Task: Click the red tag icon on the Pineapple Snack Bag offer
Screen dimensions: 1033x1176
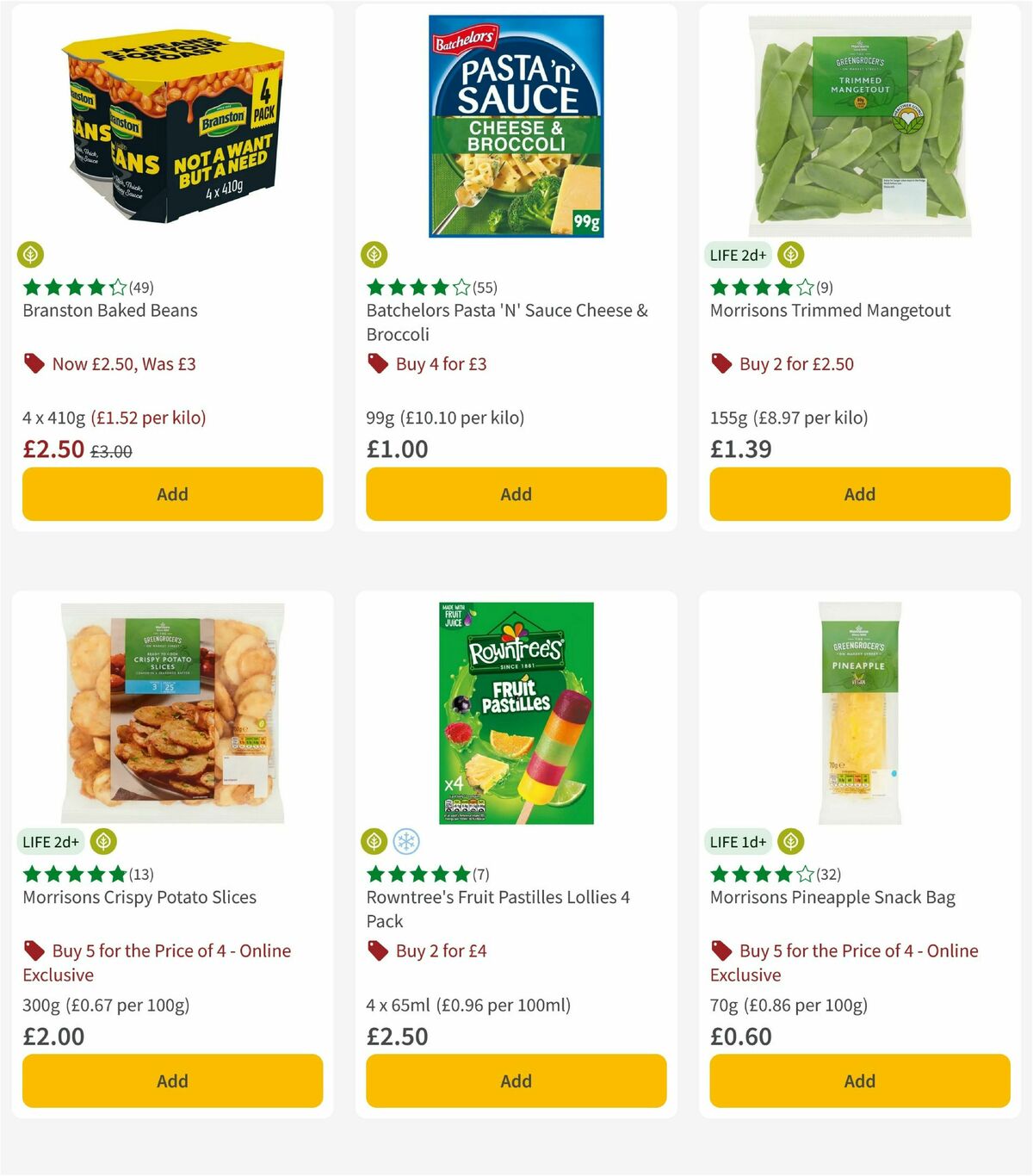Action: 720,950
